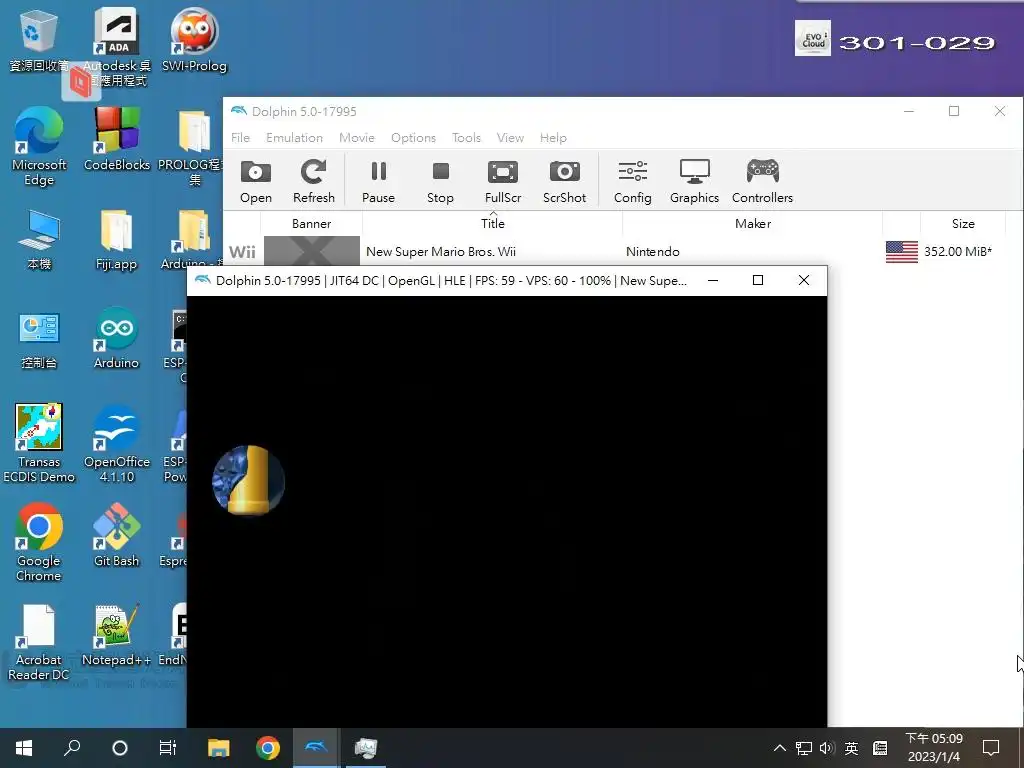This screenshot has height=768, width=1024.
Task: Select the Transas ECDIS Demo icon
Action: tap(39, 443)
